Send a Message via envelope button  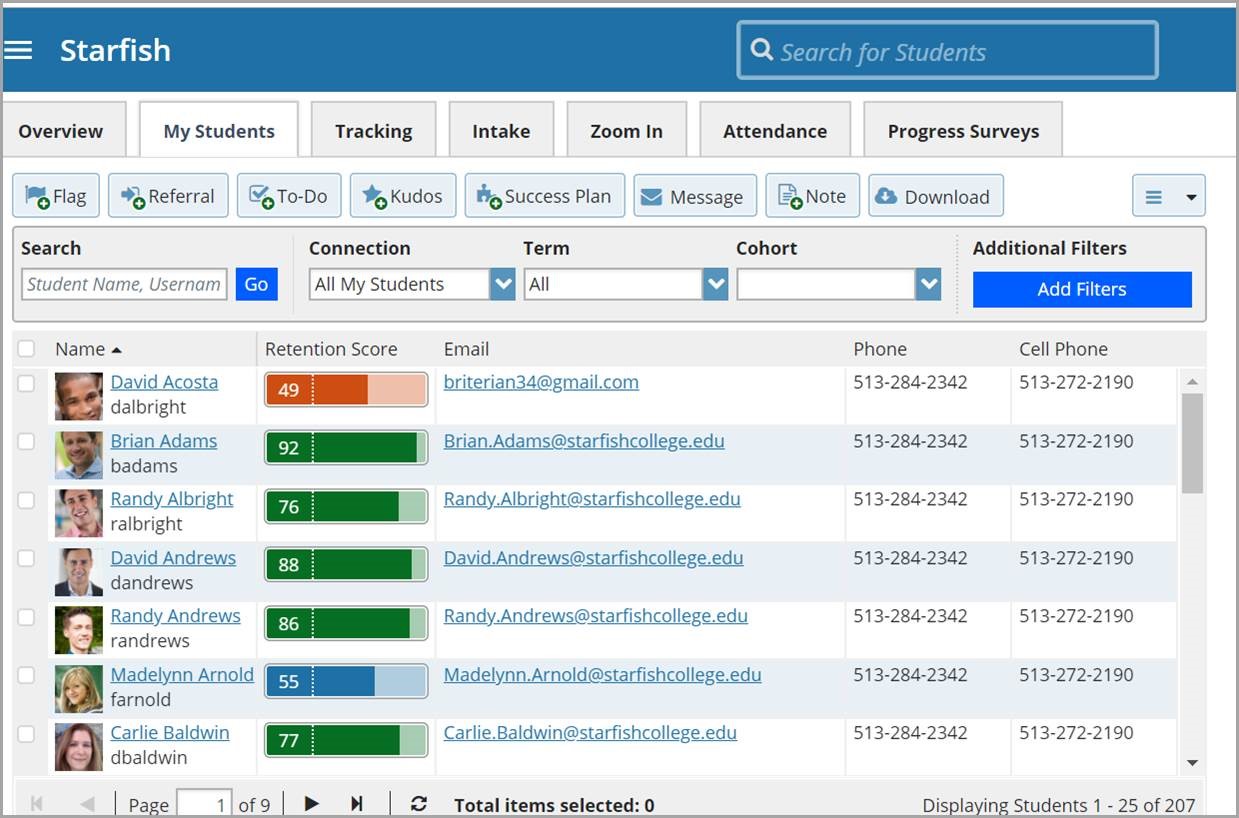click(x=692, y=197)
